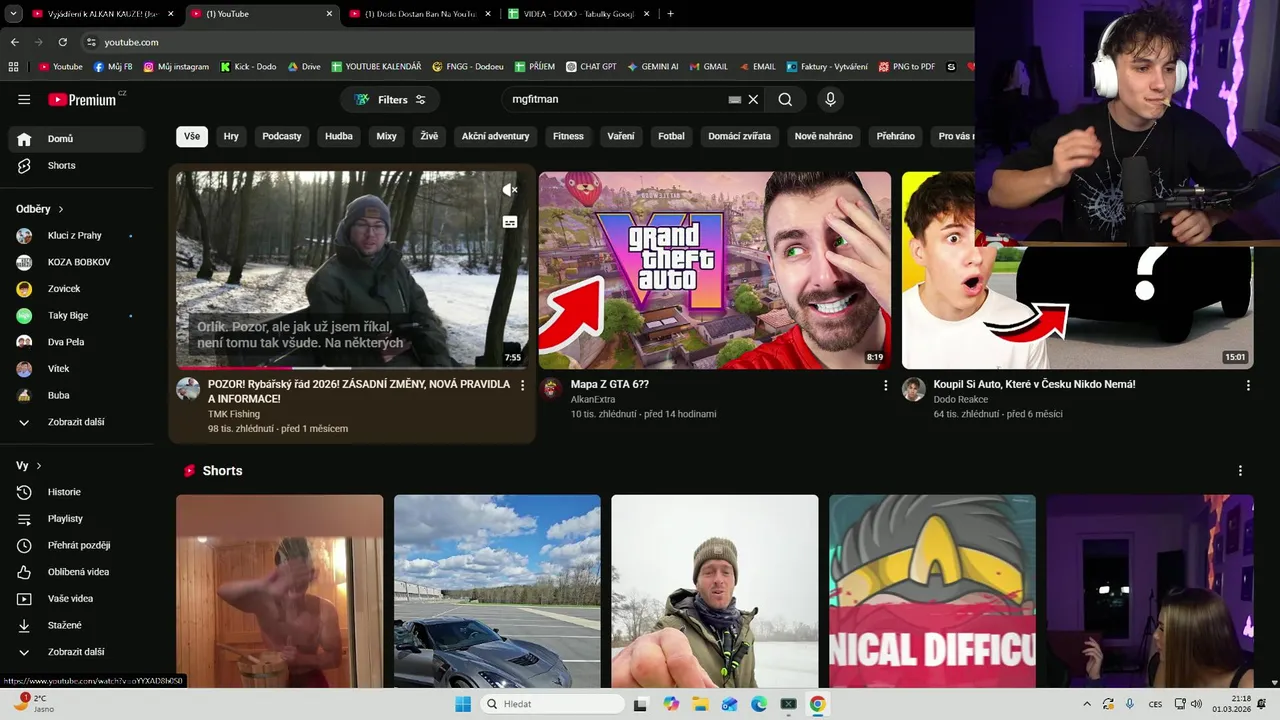Viewport: 1280px width, 720px height.
Task: Expand the Vy list with Zobrazit další
Action: tap(77, 652)
